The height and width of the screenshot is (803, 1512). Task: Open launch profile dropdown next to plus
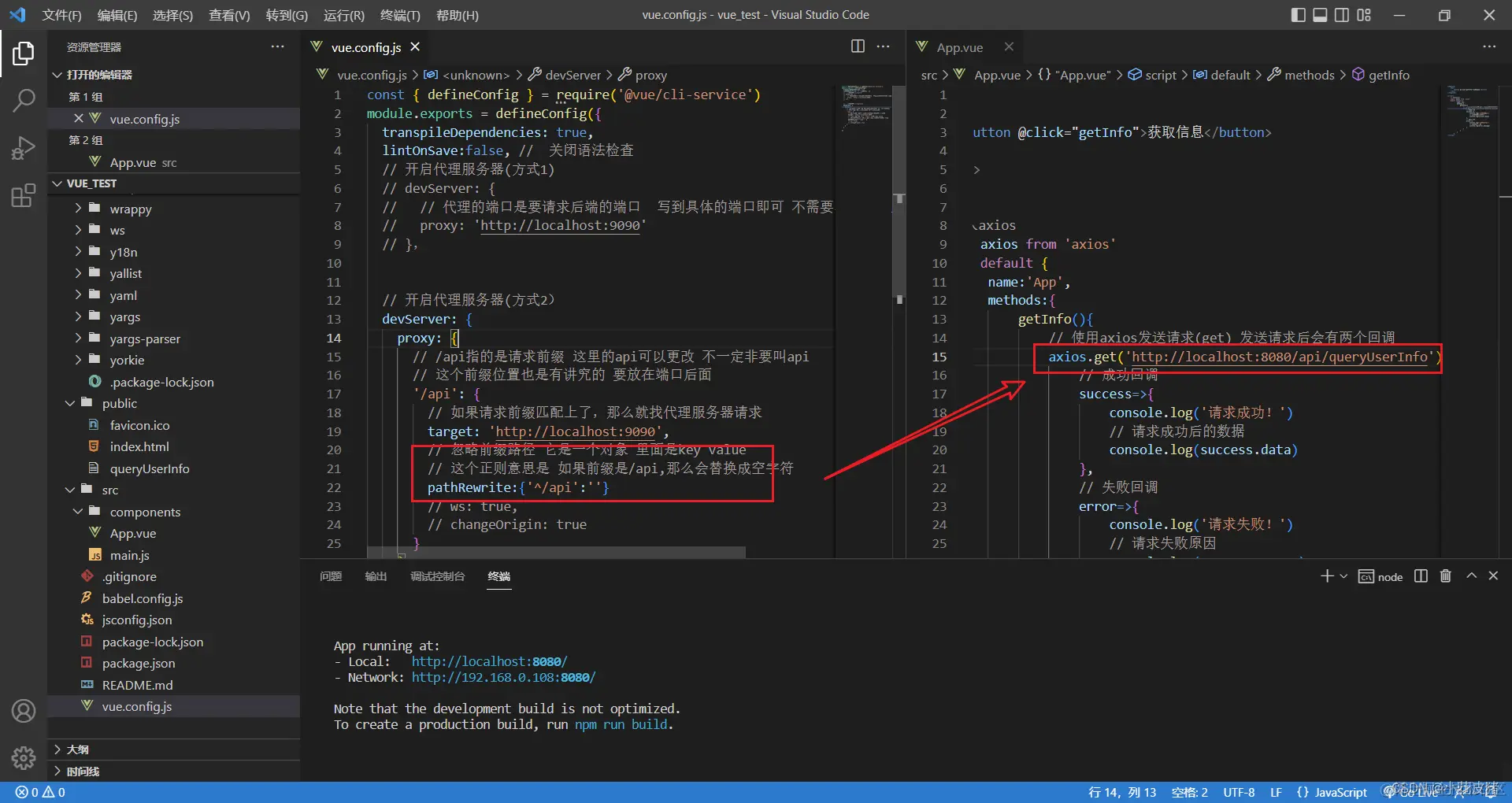tap(1343, 576)
